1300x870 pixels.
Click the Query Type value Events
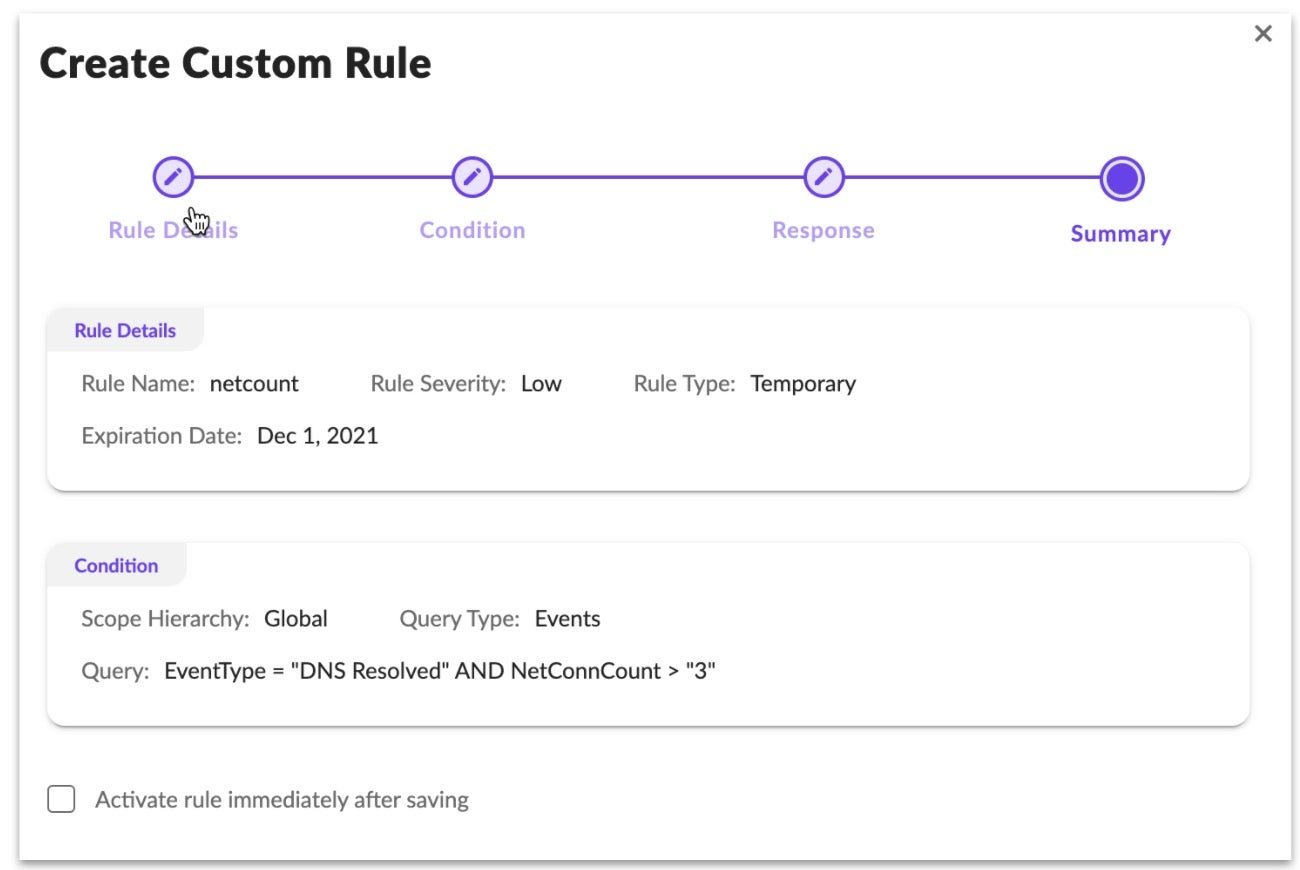[567, 619]
